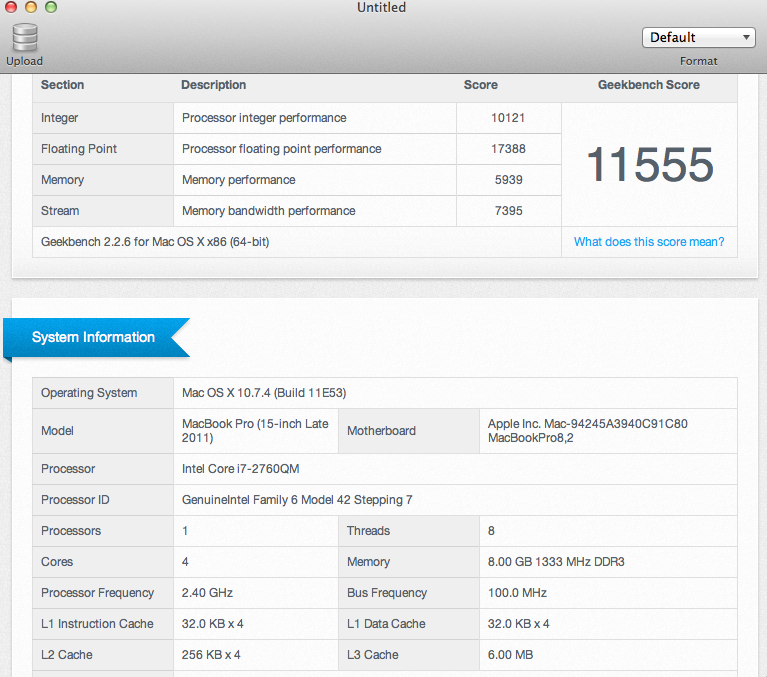The image size is (767, 677).
Task: Click L3 Cache value '6.00 MB'
Action: 510,655
